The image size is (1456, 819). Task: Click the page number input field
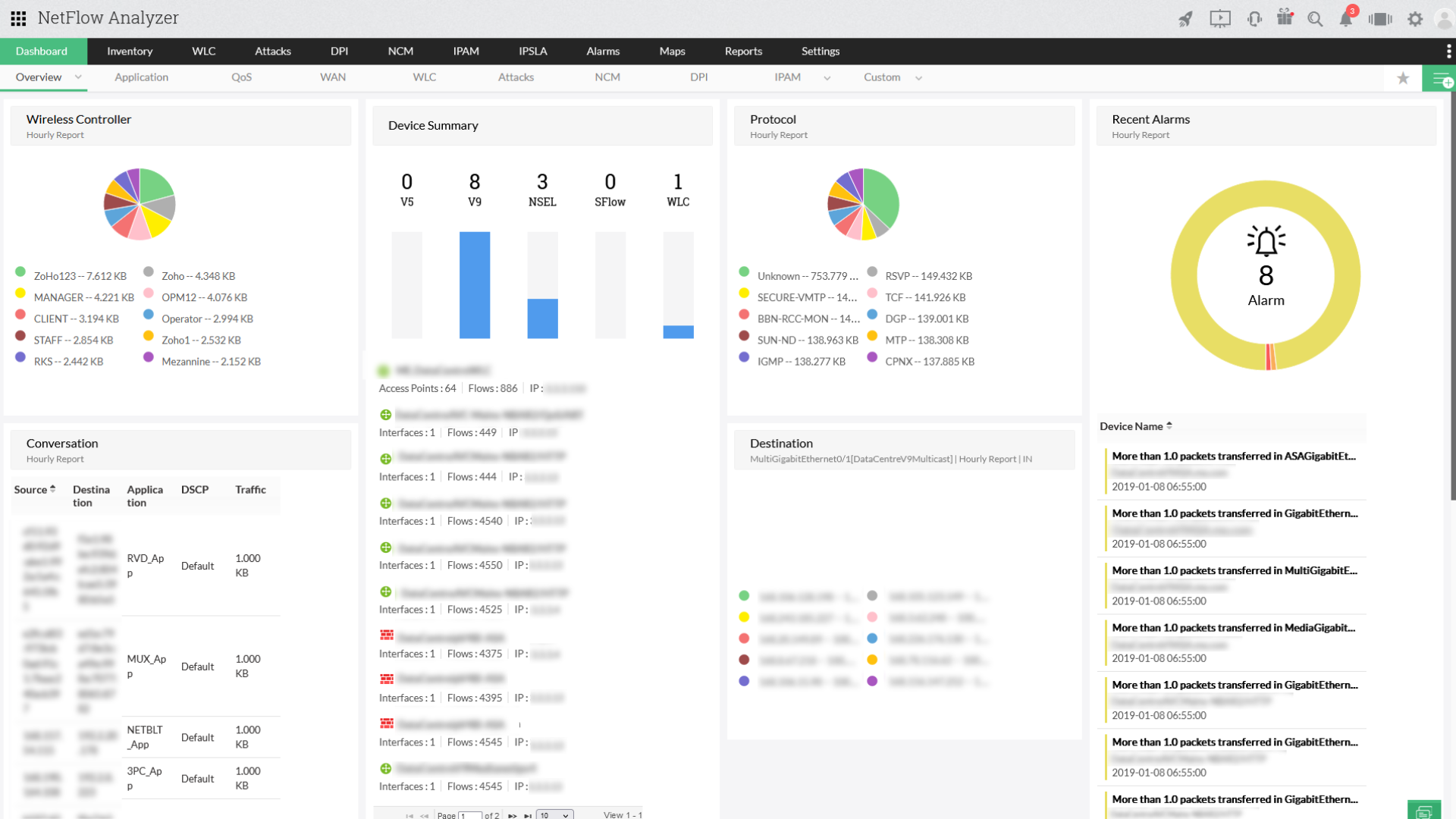(470, 815)
